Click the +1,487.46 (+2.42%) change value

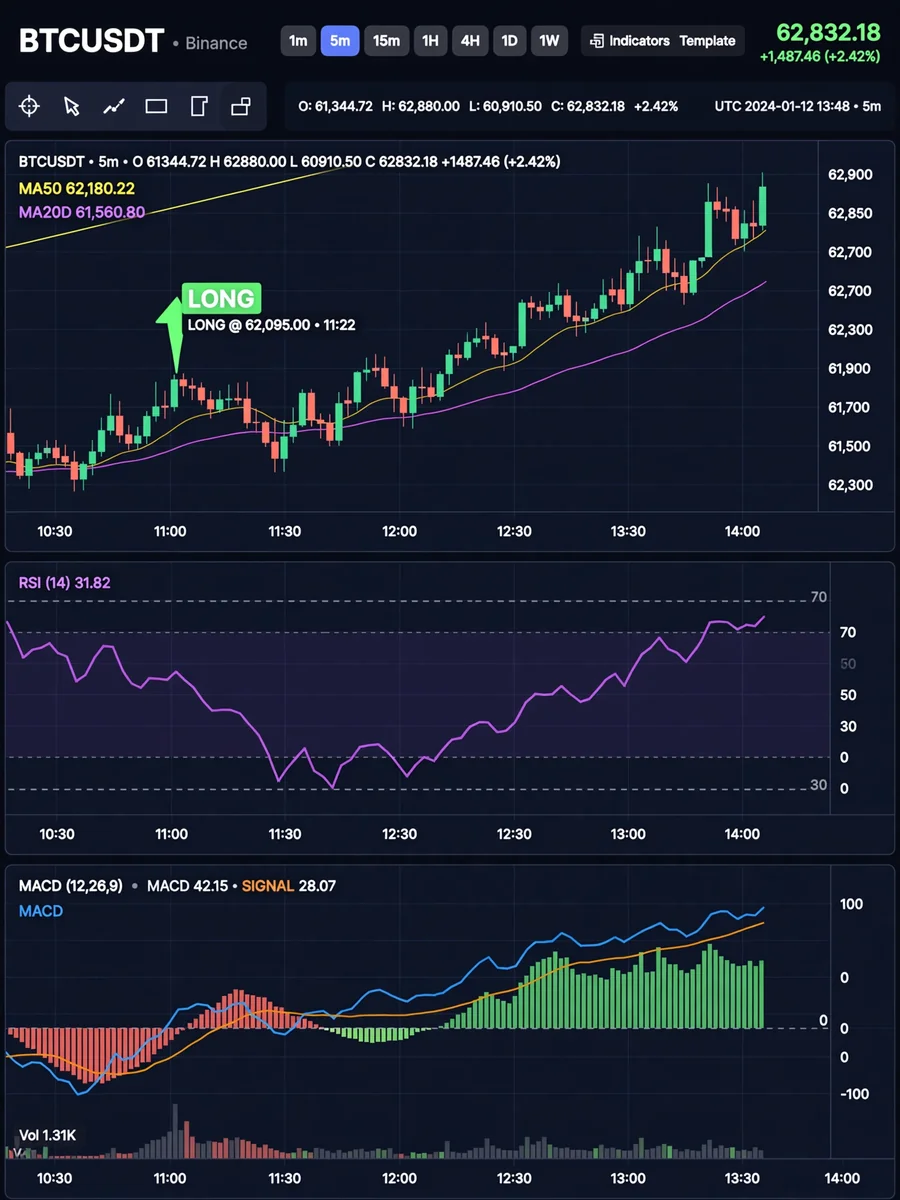point(820,57)
